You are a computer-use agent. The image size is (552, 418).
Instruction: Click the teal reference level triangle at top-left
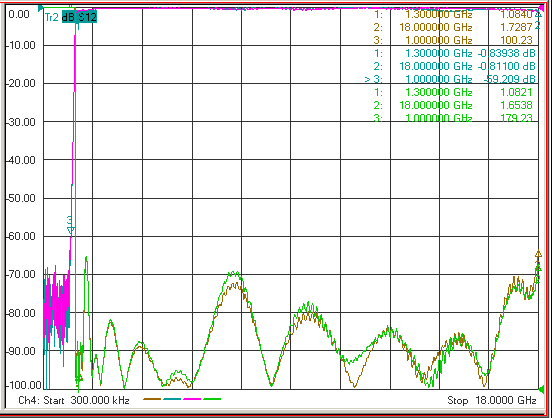40,8
